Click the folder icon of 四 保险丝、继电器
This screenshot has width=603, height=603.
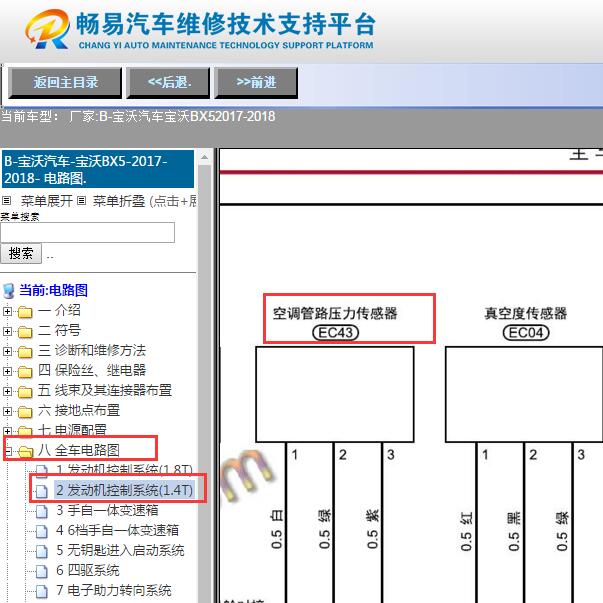pyautogui.click(x=25, y=371)
